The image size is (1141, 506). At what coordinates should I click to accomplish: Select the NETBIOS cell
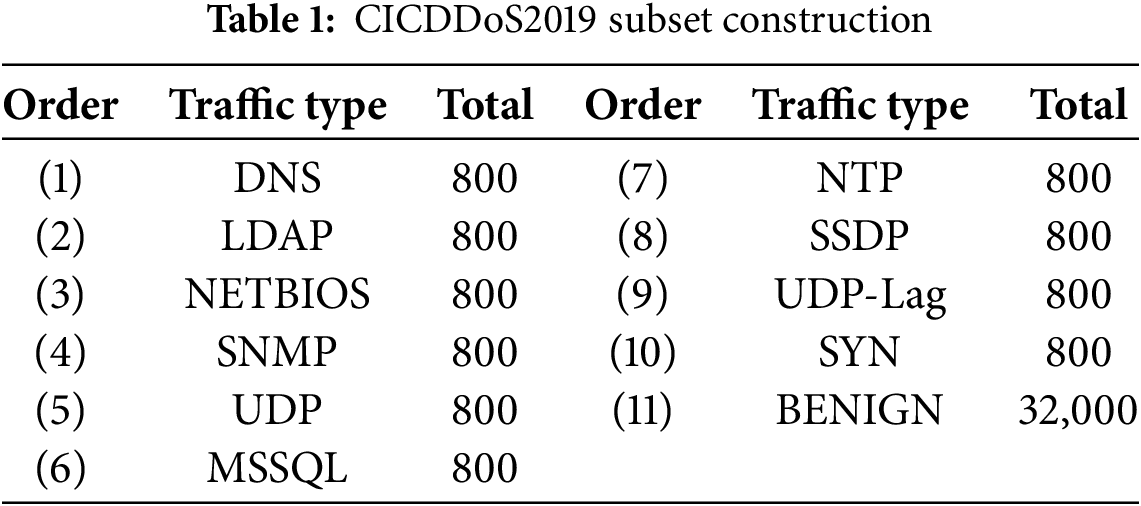pos(277,295)
